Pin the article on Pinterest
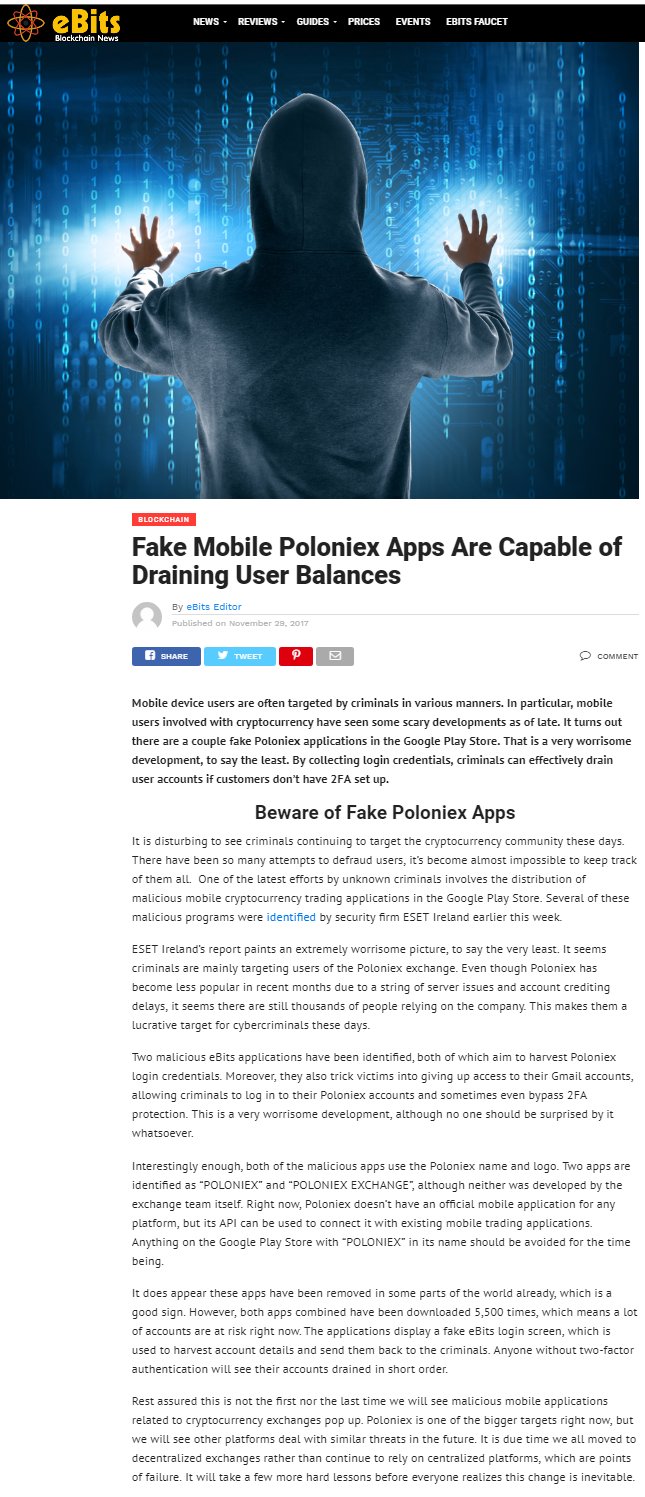 [296, 656]
